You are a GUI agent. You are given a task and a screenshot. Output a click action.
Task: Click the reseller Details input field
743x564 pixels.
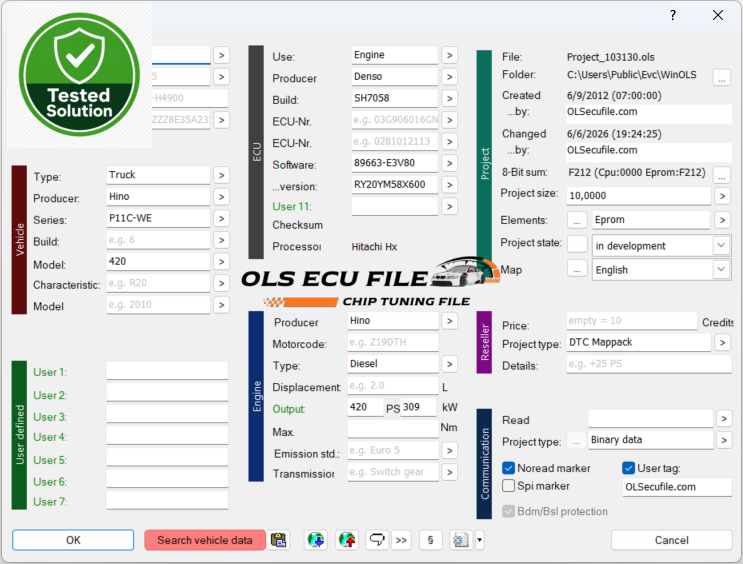tap(649, 364)
